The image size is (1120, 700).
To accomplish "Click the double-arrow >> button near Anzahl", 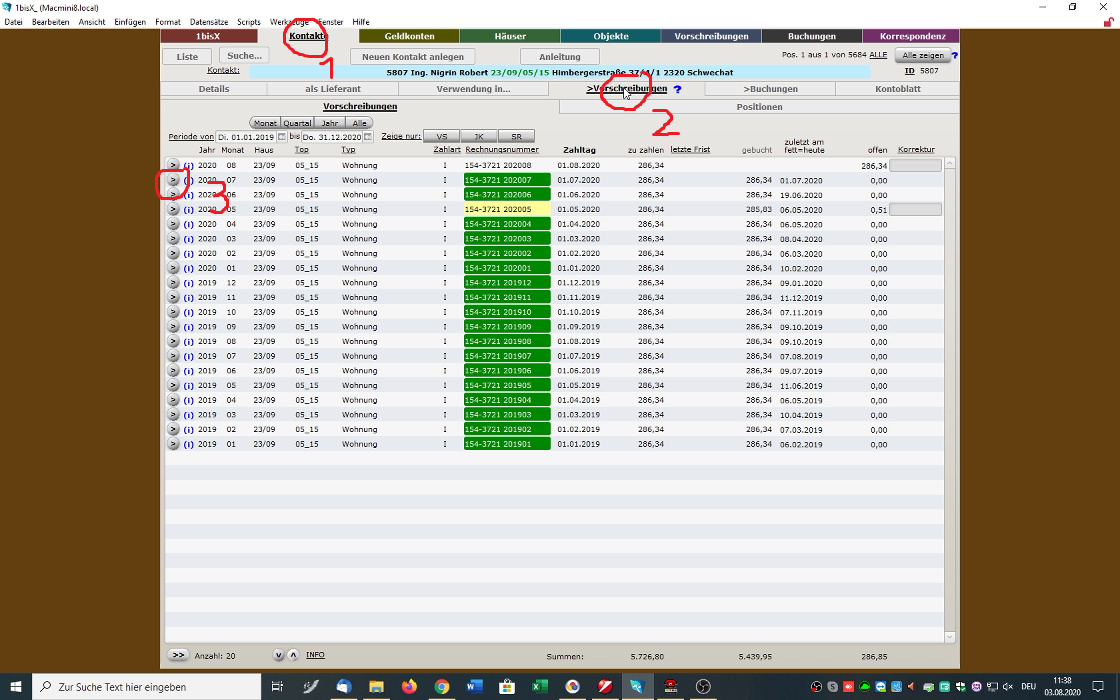I will [x=178, y=655].
